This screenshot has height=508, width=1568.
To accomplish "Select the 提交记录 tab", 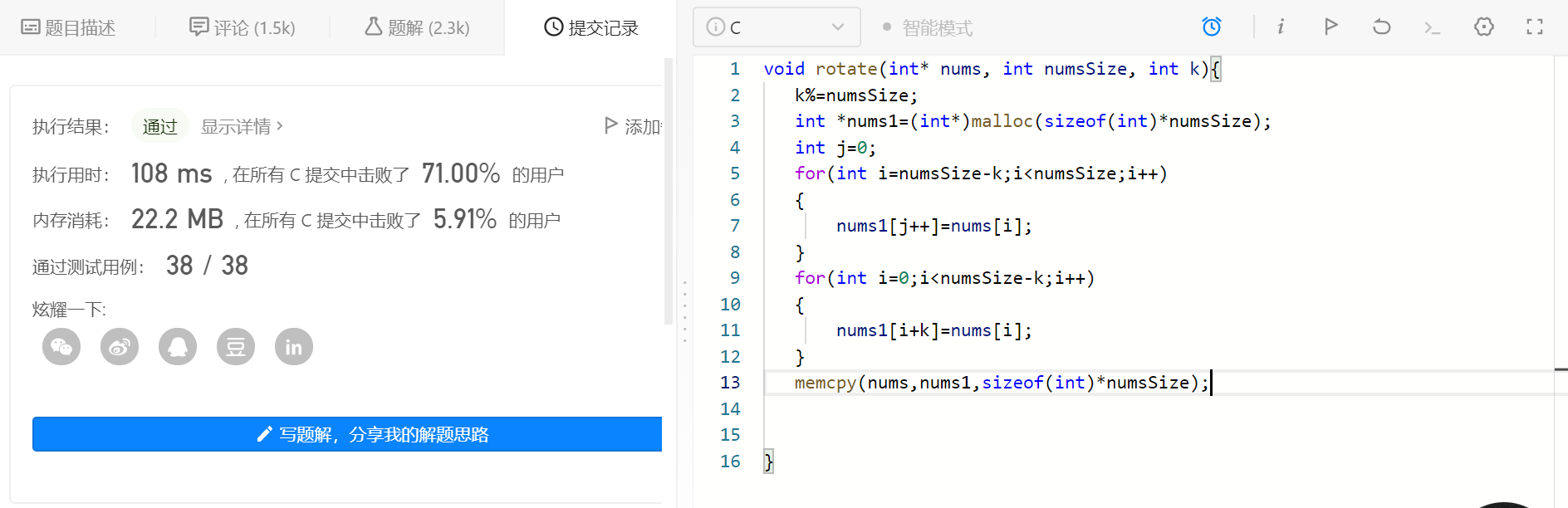I will point(591,27).
